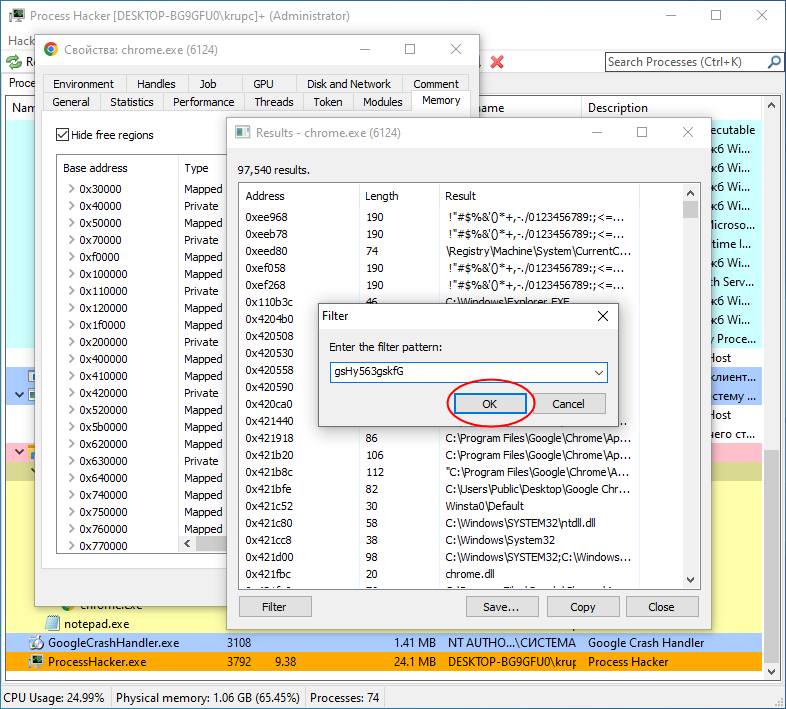Open the Token tab
This screenshot has height=709, width=786.
tap(328, 102)
